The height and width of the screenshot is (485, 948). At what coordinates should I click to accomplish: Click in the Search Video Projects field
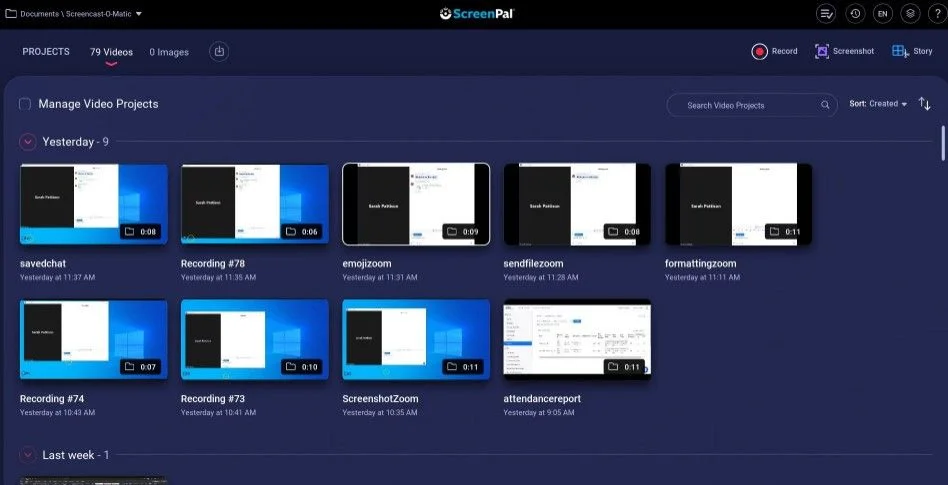click(x=752, y=105)
